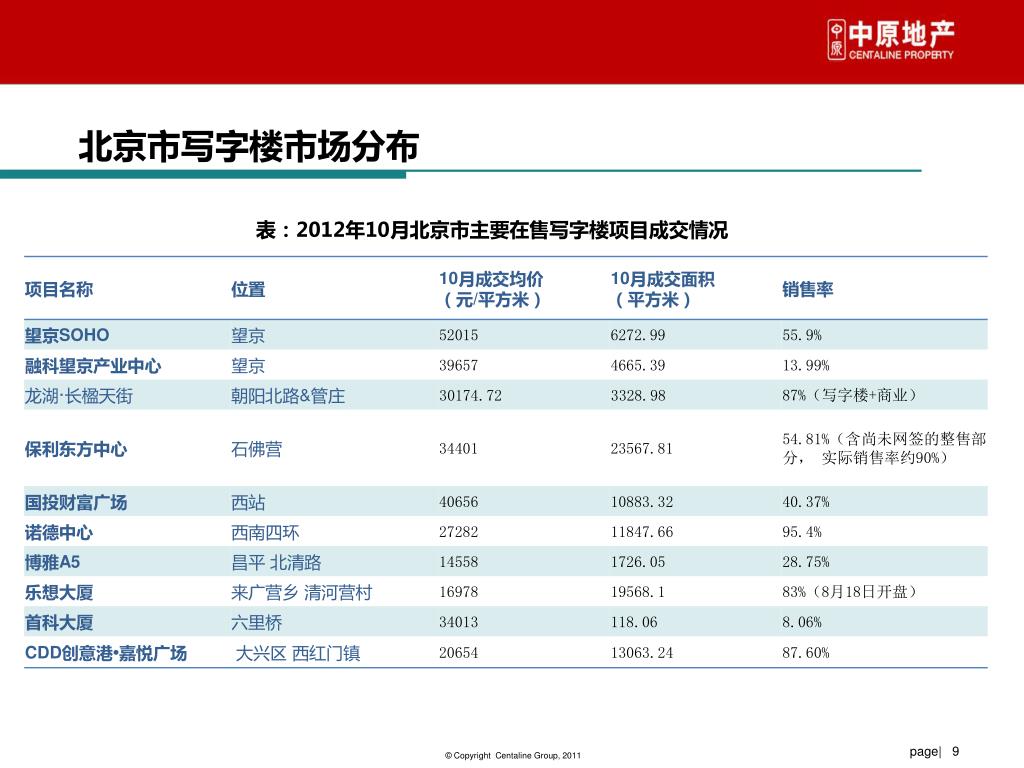Select price value 30174.72

pos(470,395)
